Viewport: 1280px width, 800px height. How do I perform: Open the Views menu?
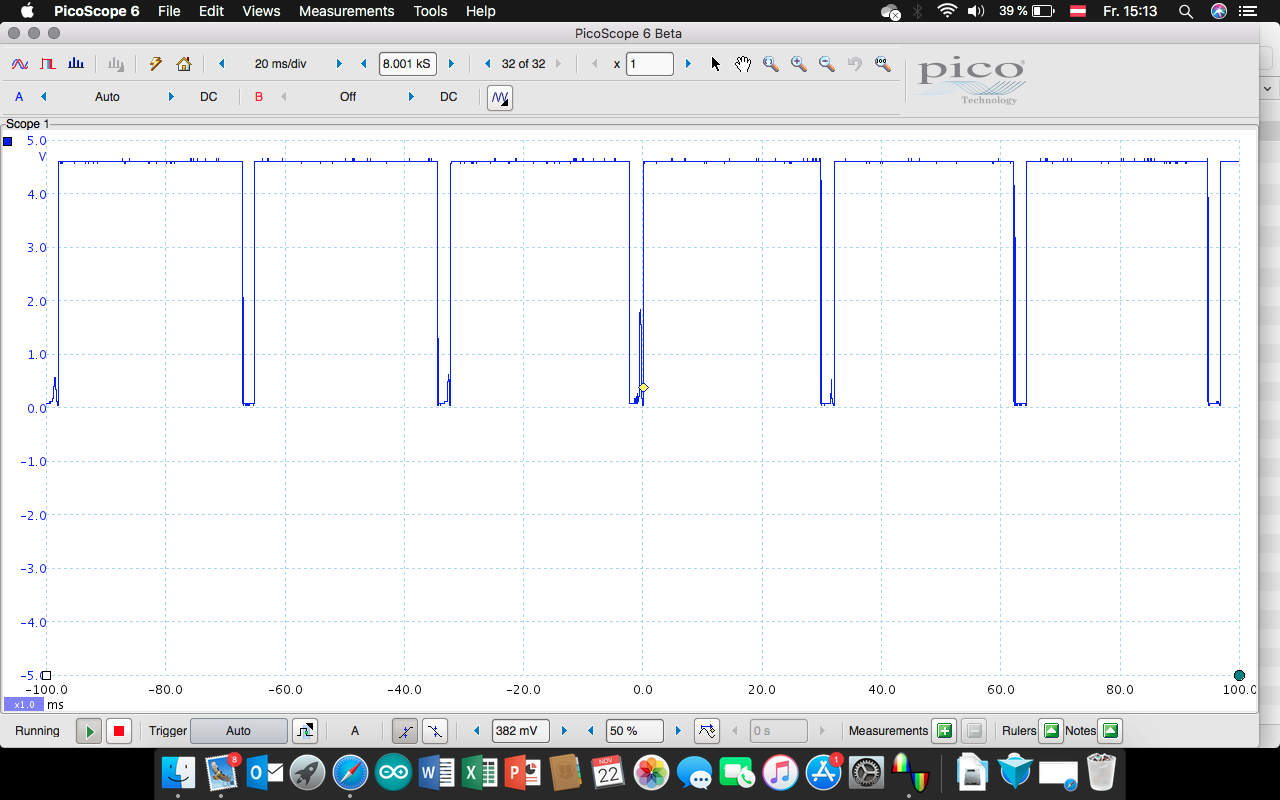(x=261, y=11)
